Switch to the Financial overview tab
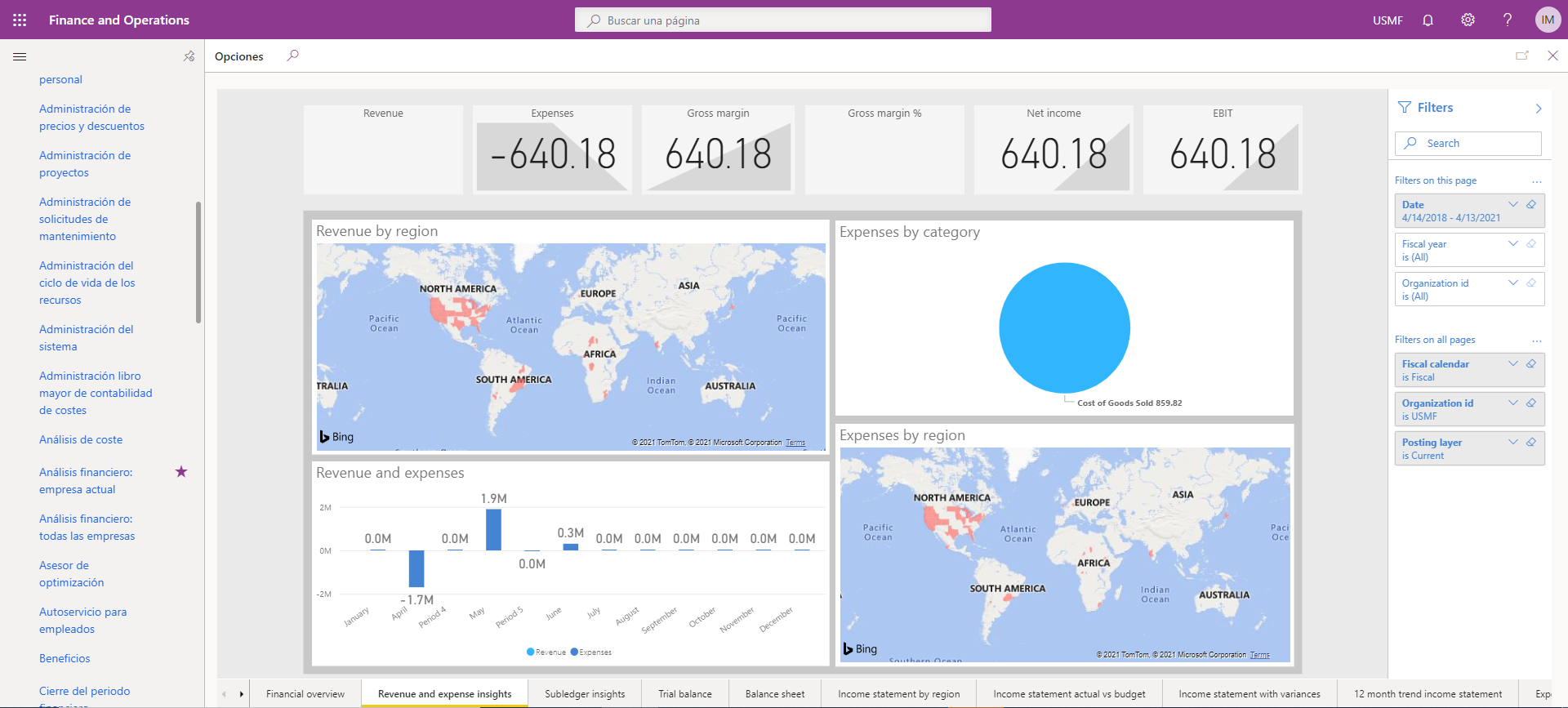The width and height of the screenshot is (1568, 708). click(305, 694)
